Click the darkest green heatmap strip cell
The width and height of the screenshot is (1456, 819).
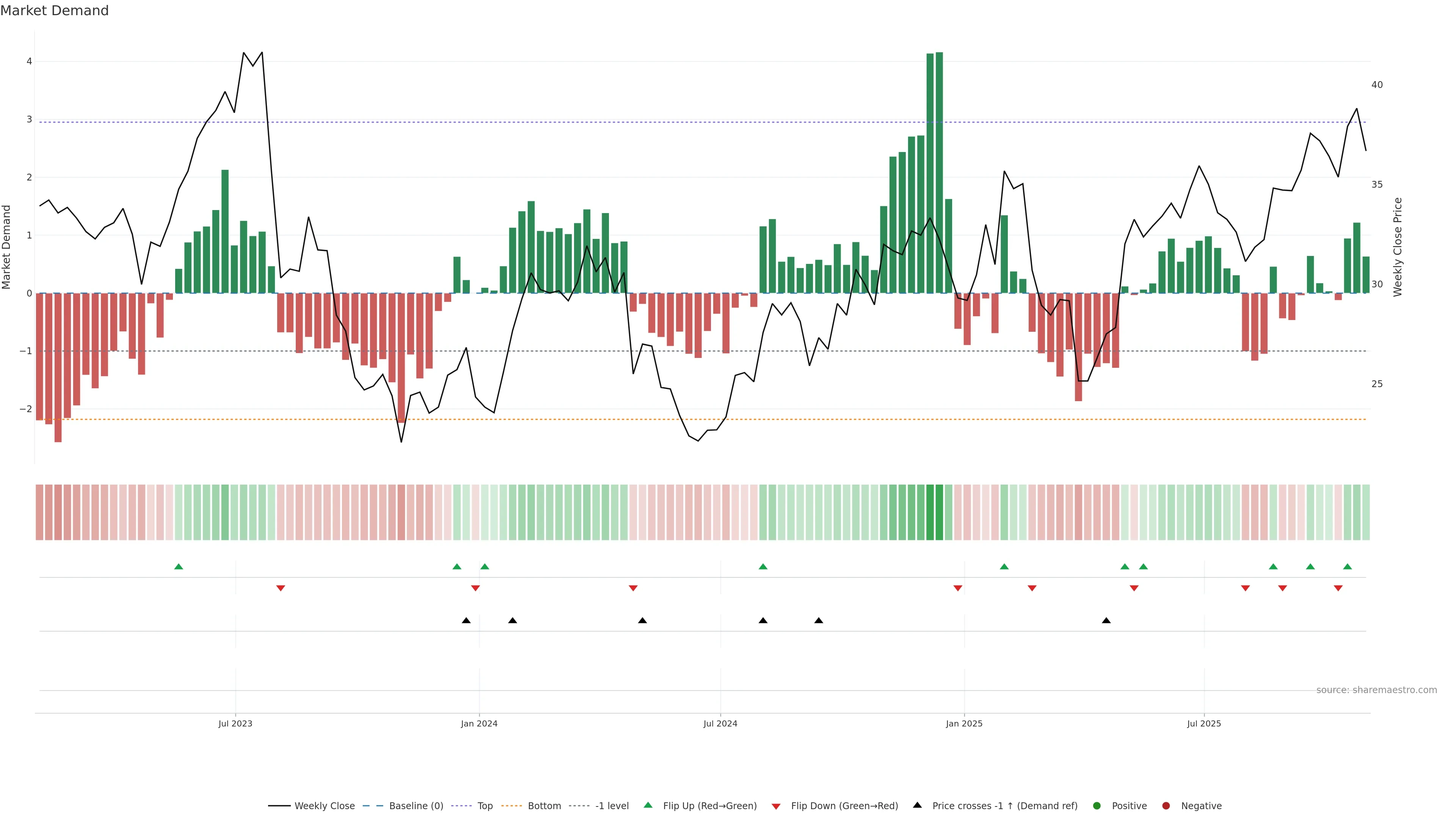pyautogui.click(x=939, y=512)
